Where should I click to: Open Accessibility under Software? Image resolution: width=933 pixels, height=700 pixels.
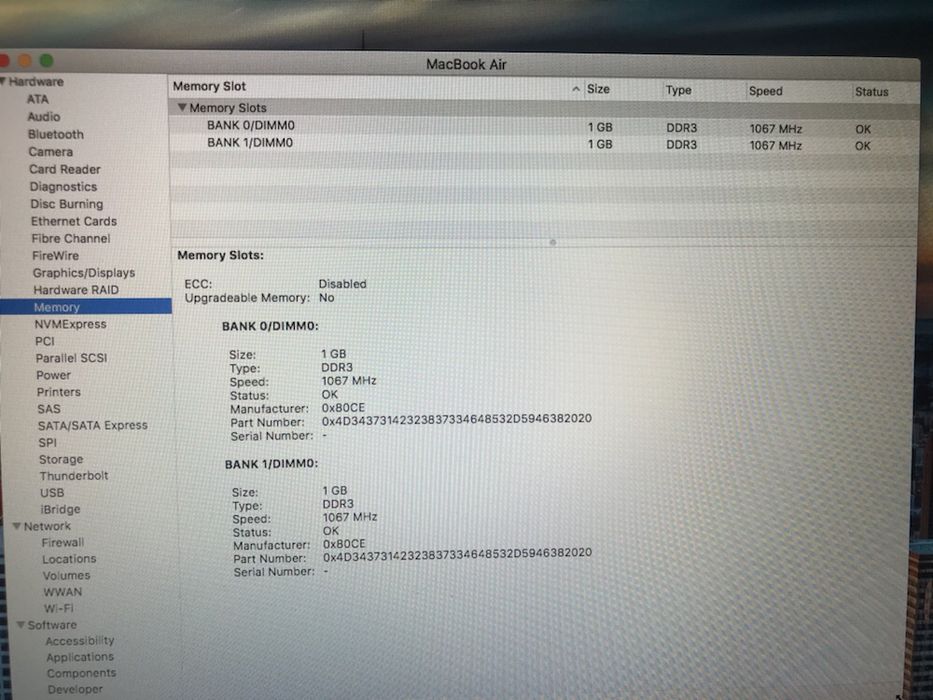[x=80, y=641]
